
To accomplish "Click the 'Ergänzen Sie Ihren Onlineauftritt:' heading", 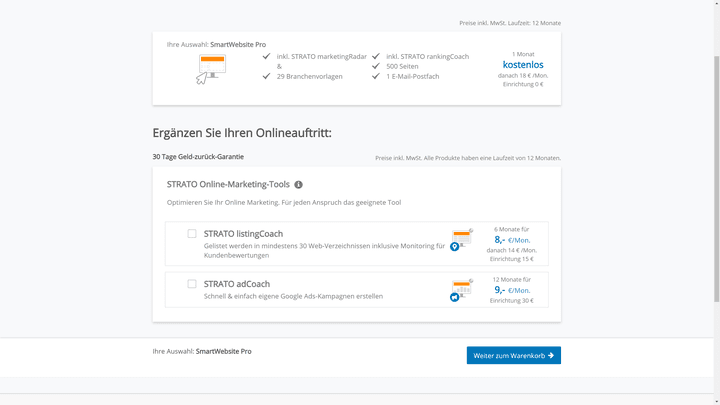I will pyautogui.click(x=242, y=133).
